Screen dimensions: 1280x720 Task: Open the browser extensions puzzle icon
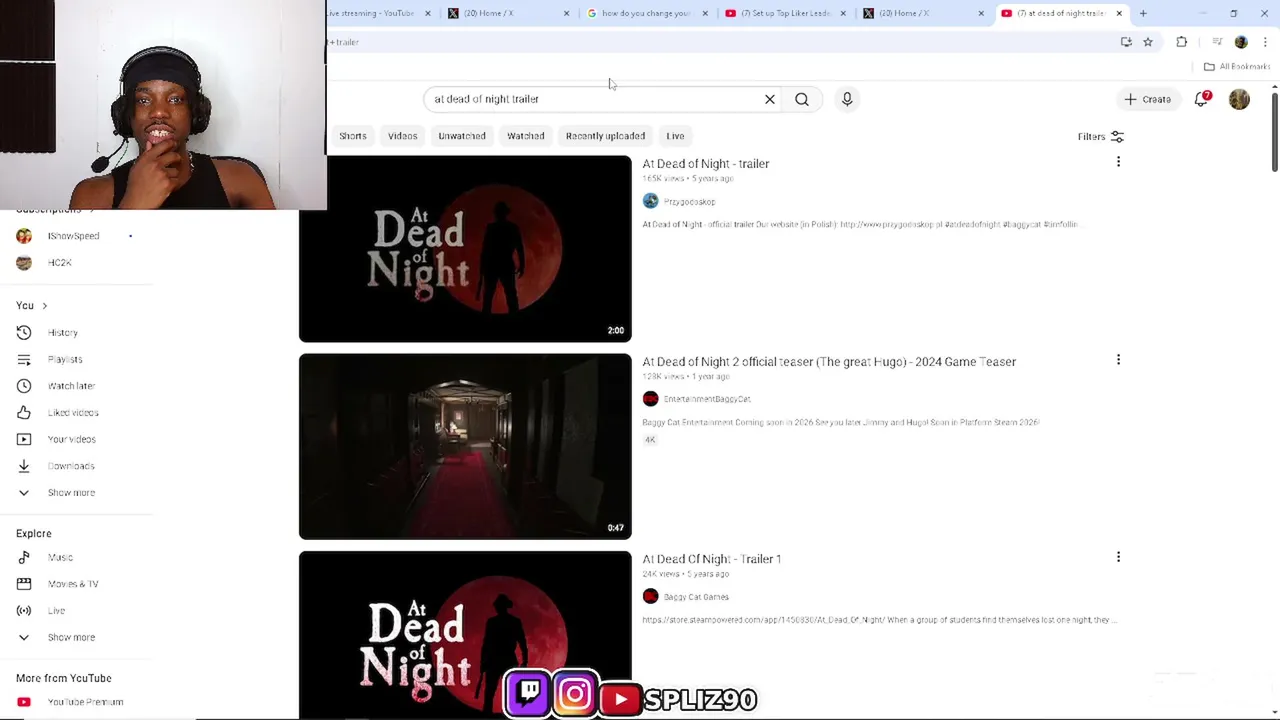(1182, 42)
